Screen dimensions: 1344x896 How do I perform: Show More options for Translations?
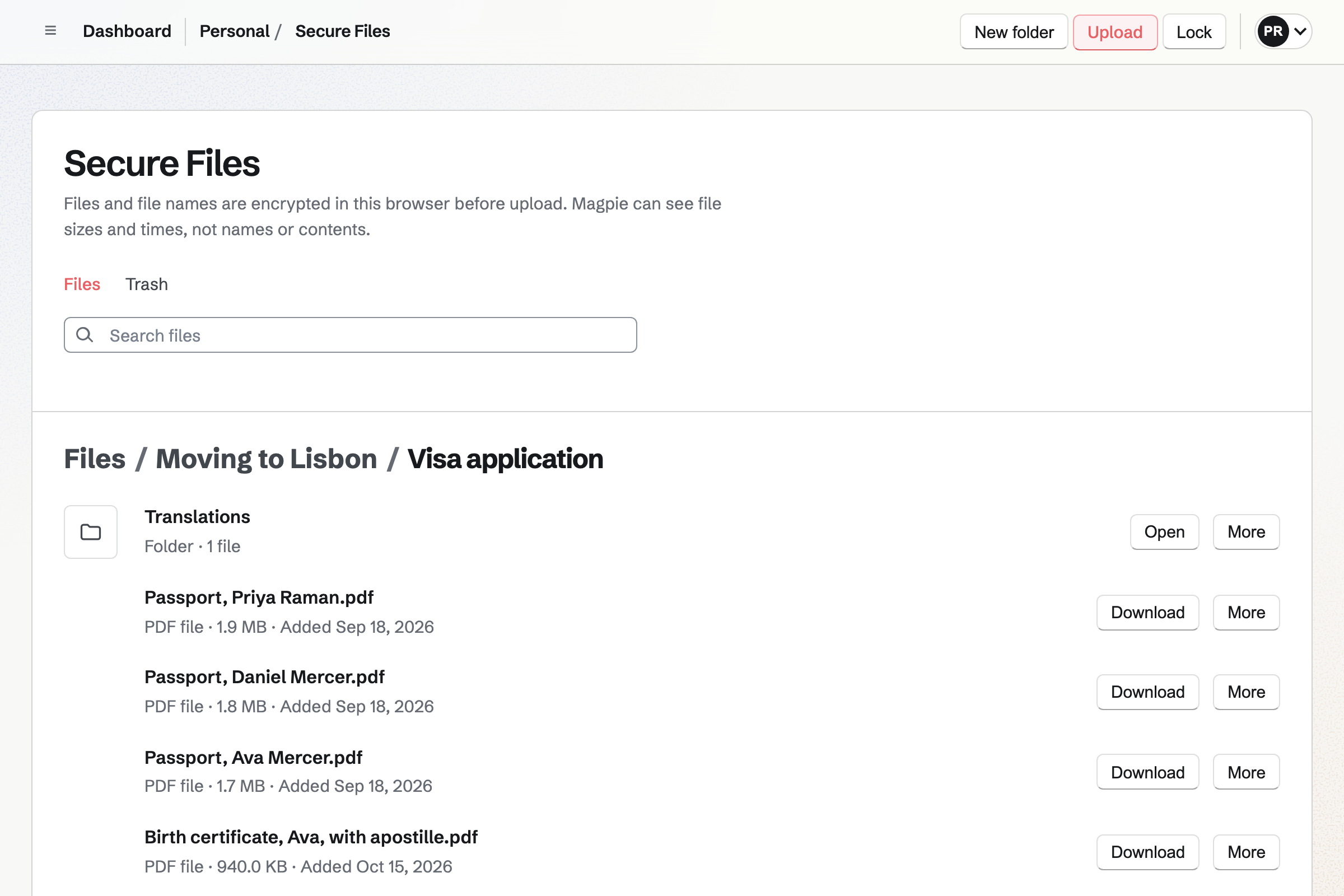coord(1247,532)
